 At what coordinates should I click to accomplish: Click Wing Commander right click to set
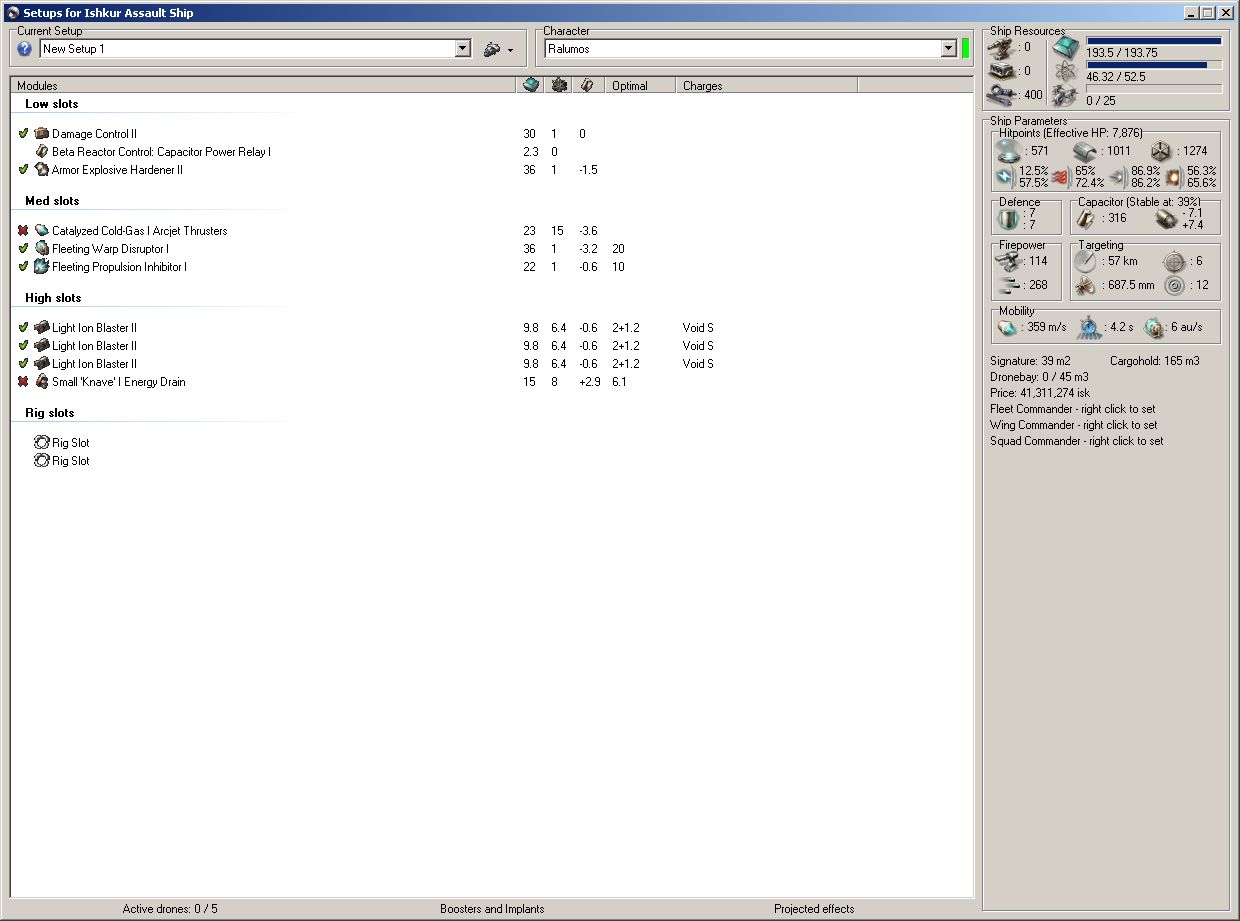[x=1074, y=424]
